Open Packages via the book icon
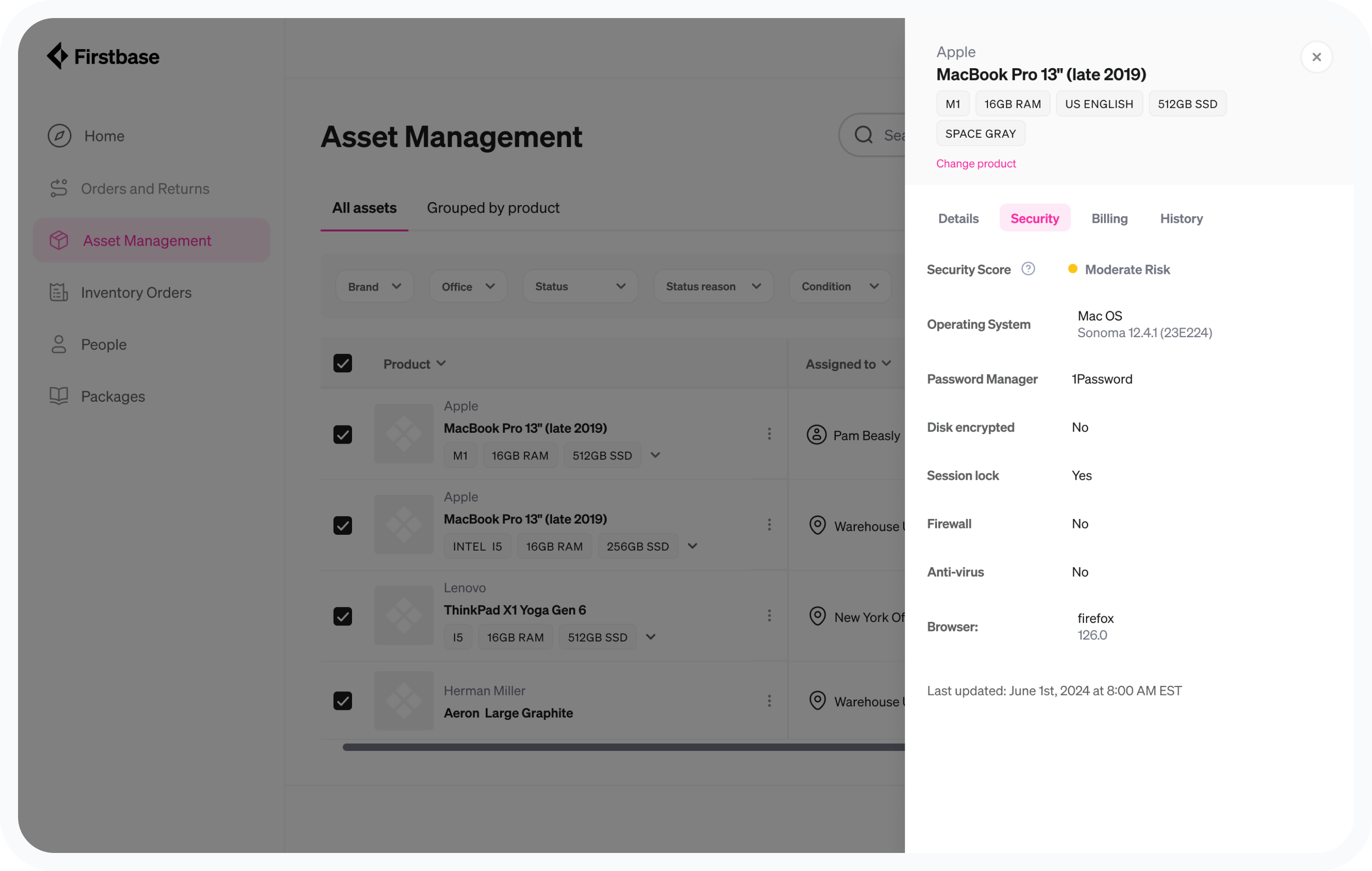Viewport: 1372px width, 871px height. [x=59, y=396]
